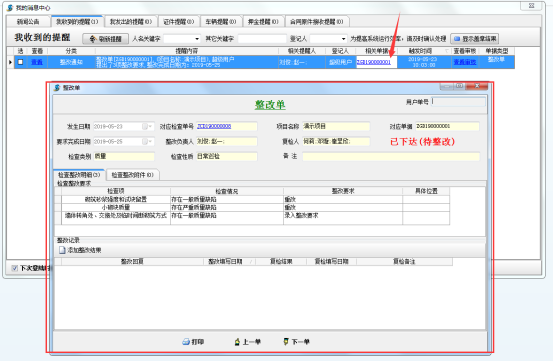Switch to the 押金提醒 (0) tab
Viewport: 554px width, 361px height.
tap(263, 22)
